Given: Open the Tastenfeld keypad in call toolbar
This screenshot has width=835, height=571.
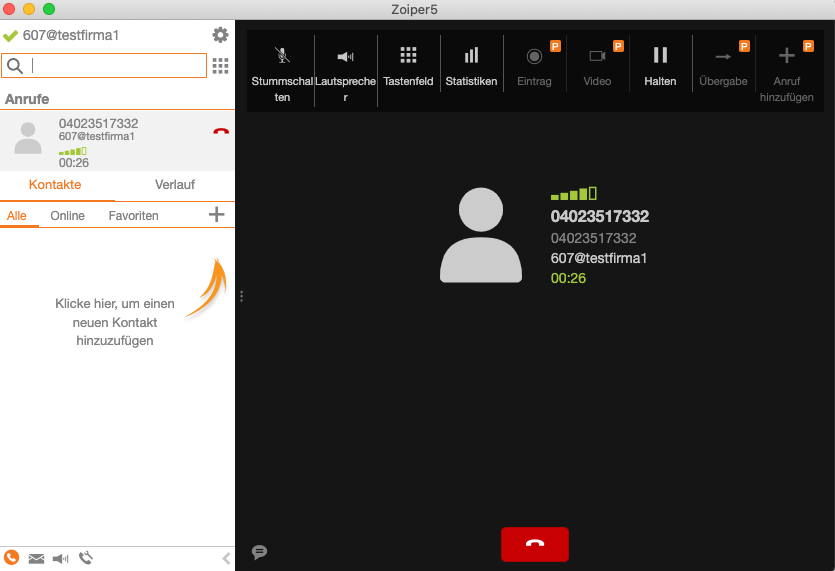Looking at the screenshot, I should pos(408,66).
